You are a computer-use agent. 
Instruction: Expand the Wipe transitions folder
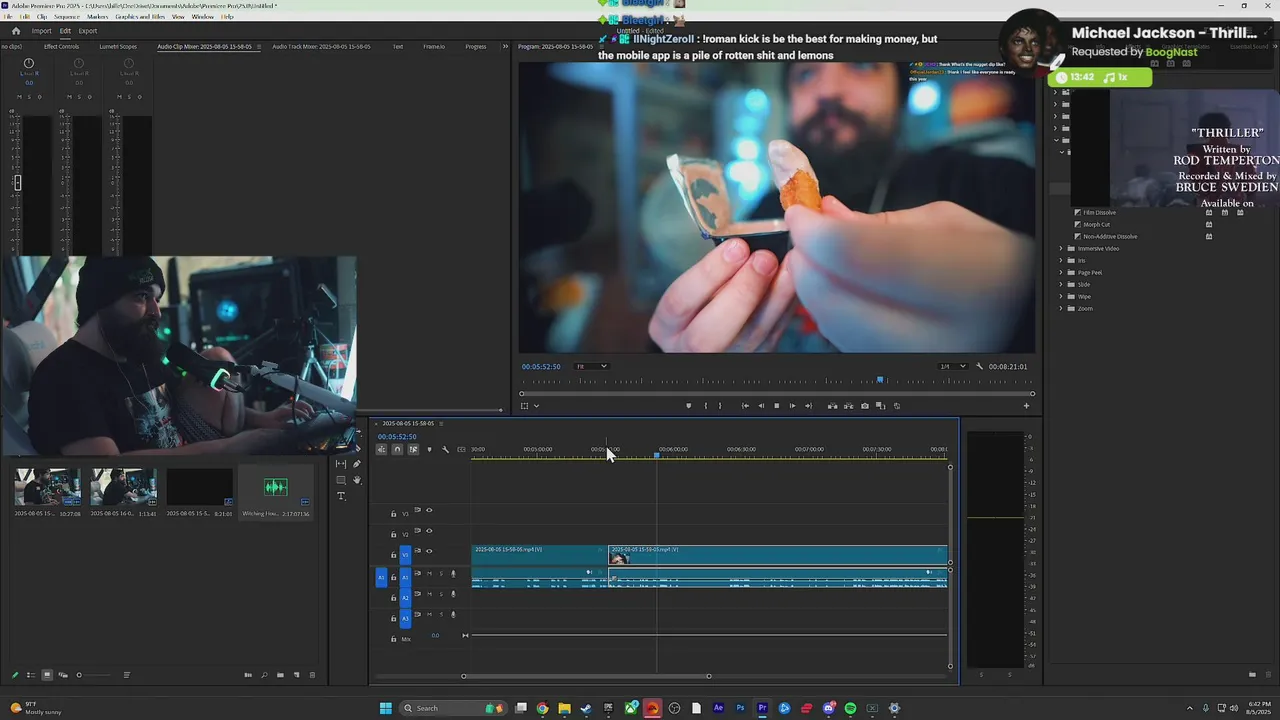point(1061,296)
